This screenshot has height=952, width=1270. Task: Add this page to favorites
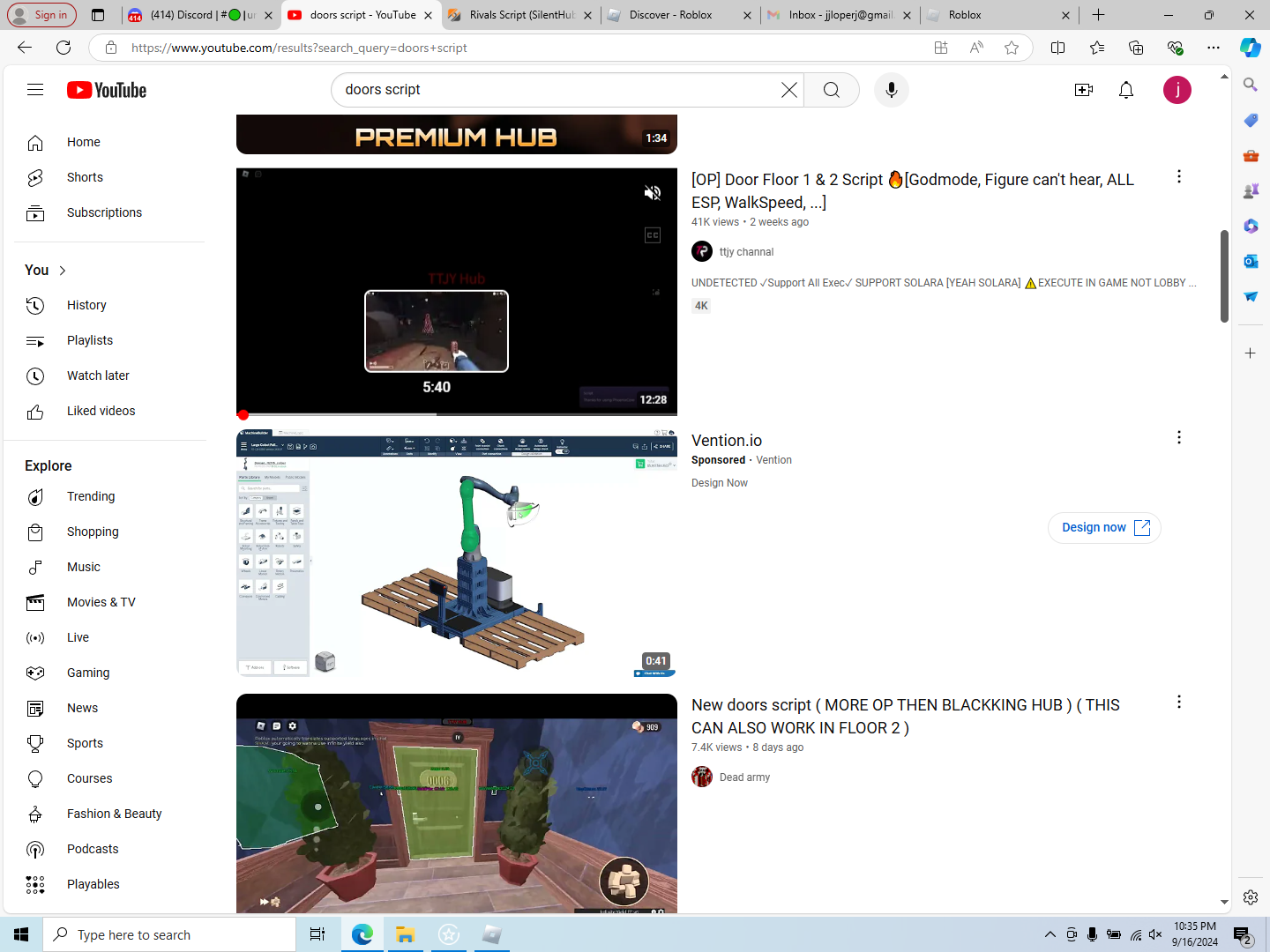point(1012,48)
